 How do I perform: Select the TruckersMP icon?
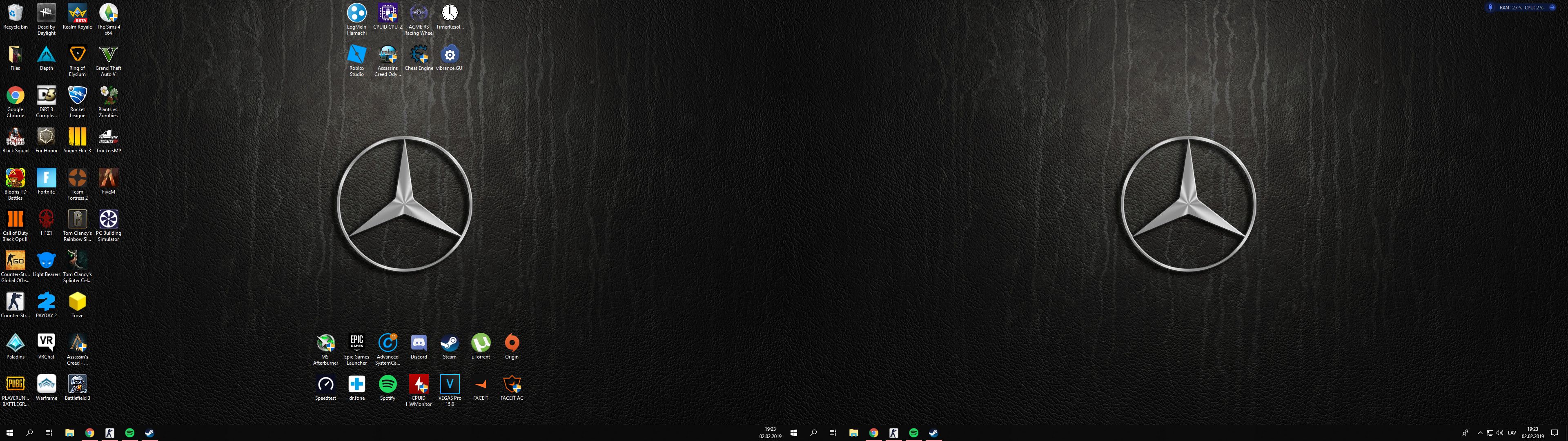[x=108, y=141]
